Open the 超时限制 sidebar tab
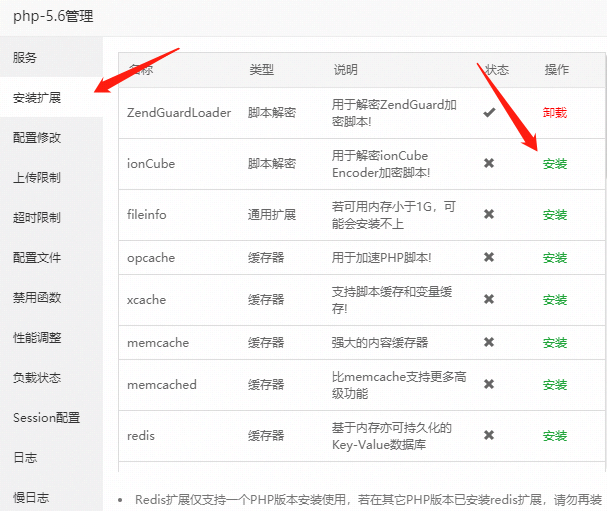The height and width of the screenshot is (511, 607). pos(51,218)
